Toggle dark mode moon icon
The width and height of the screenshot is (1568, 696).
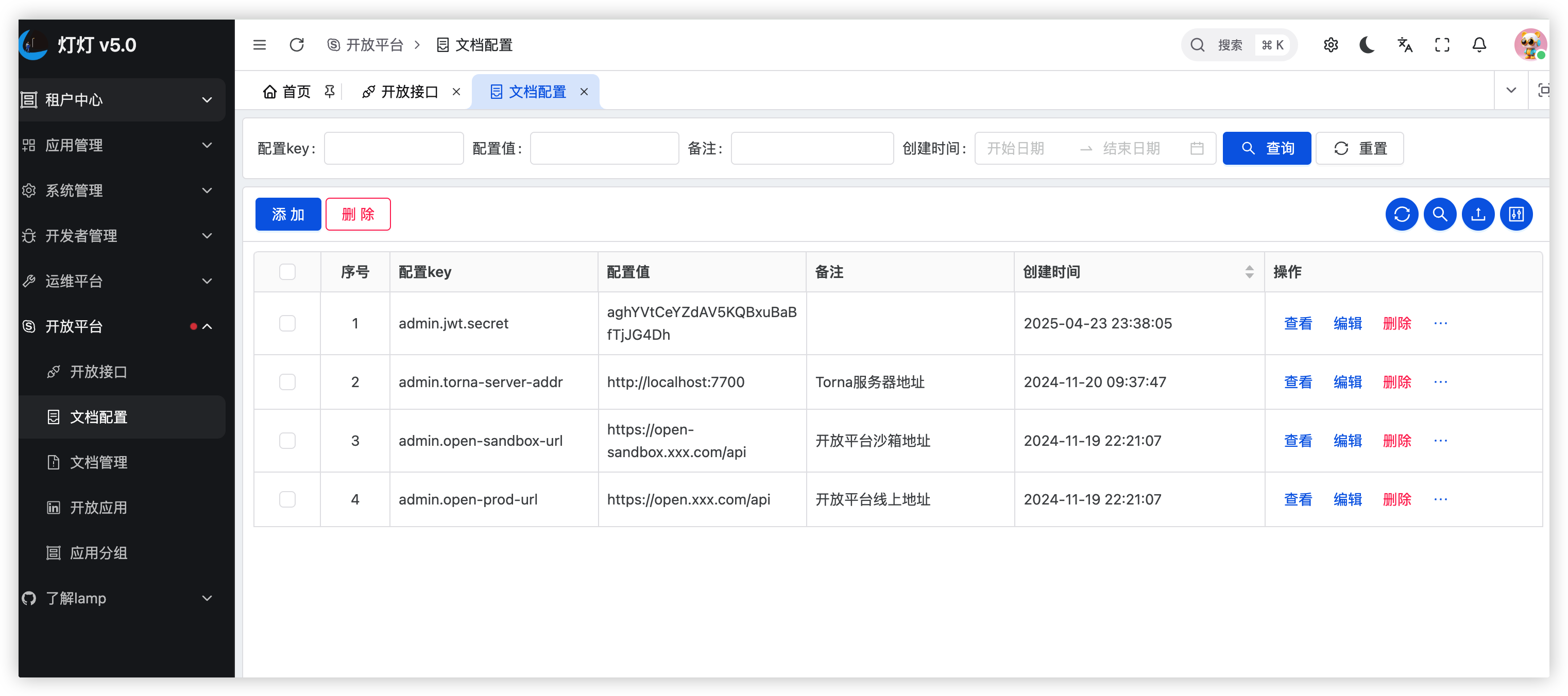(1367, 45)
